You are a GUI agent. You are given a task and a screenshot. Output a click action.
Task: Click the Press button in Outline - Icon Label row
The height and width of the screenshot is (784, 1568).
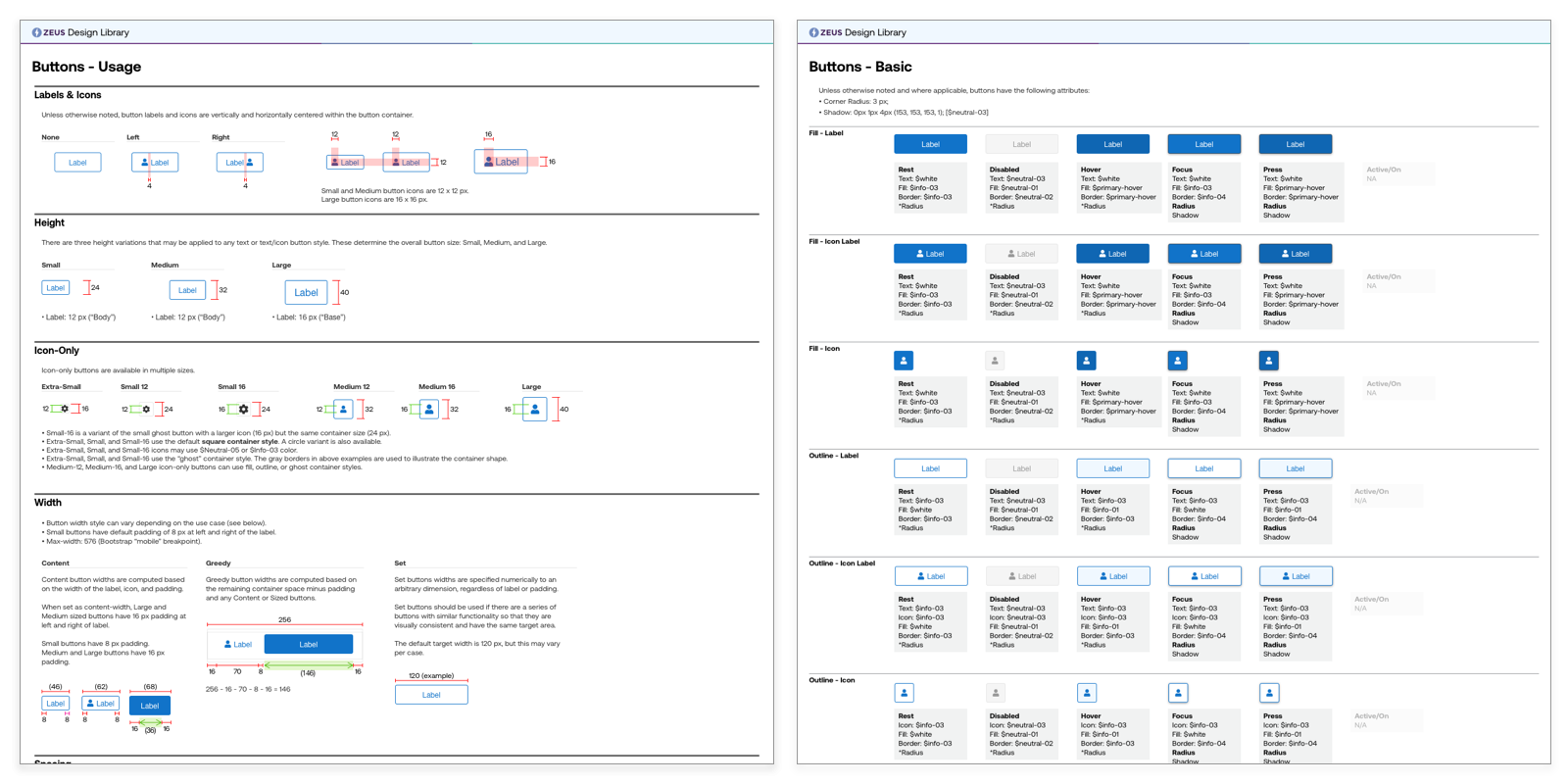point(1297,576)
